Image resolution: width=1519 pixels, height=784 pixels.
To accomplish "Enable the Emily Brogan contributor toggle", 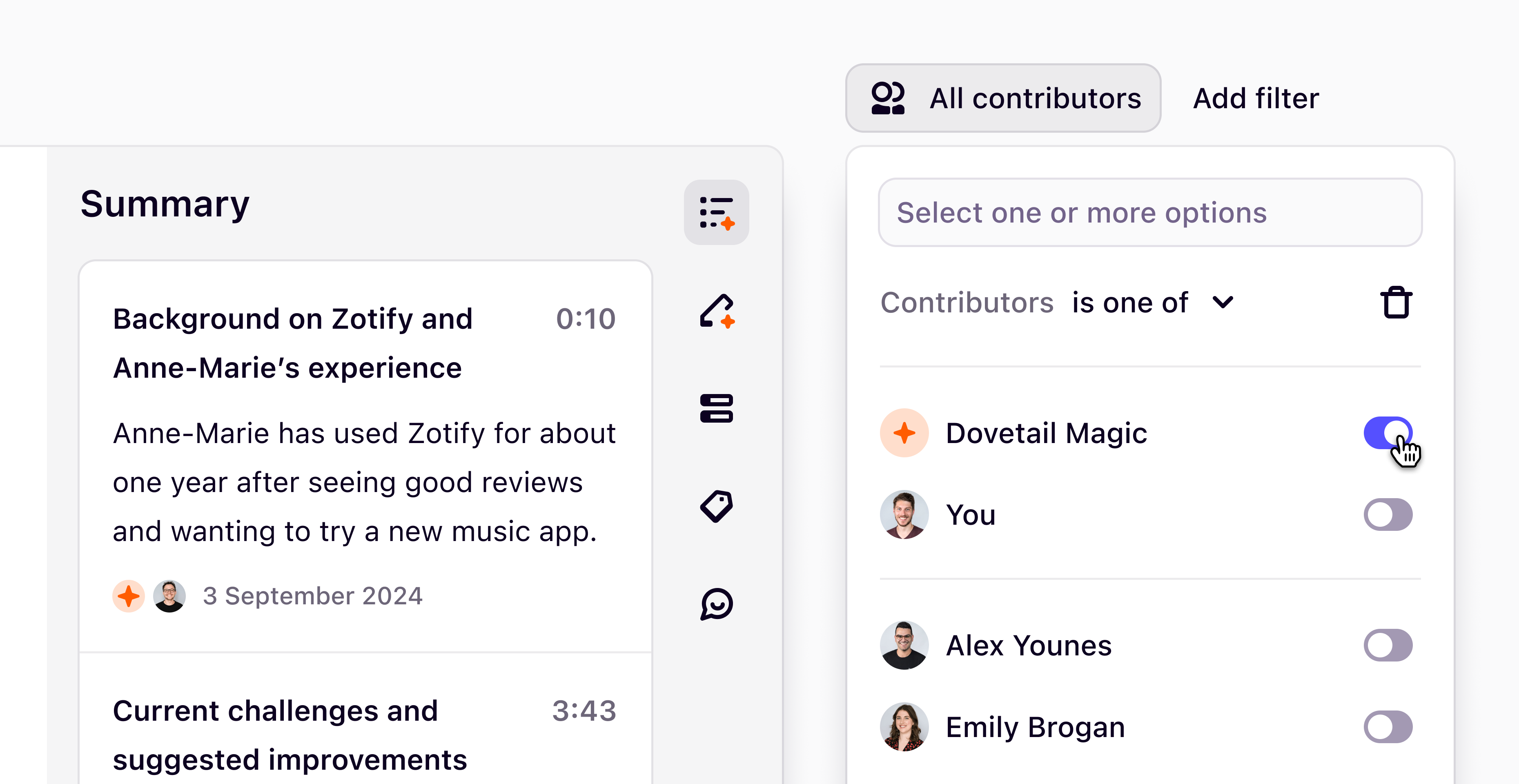I will (x=1388, y=726).
